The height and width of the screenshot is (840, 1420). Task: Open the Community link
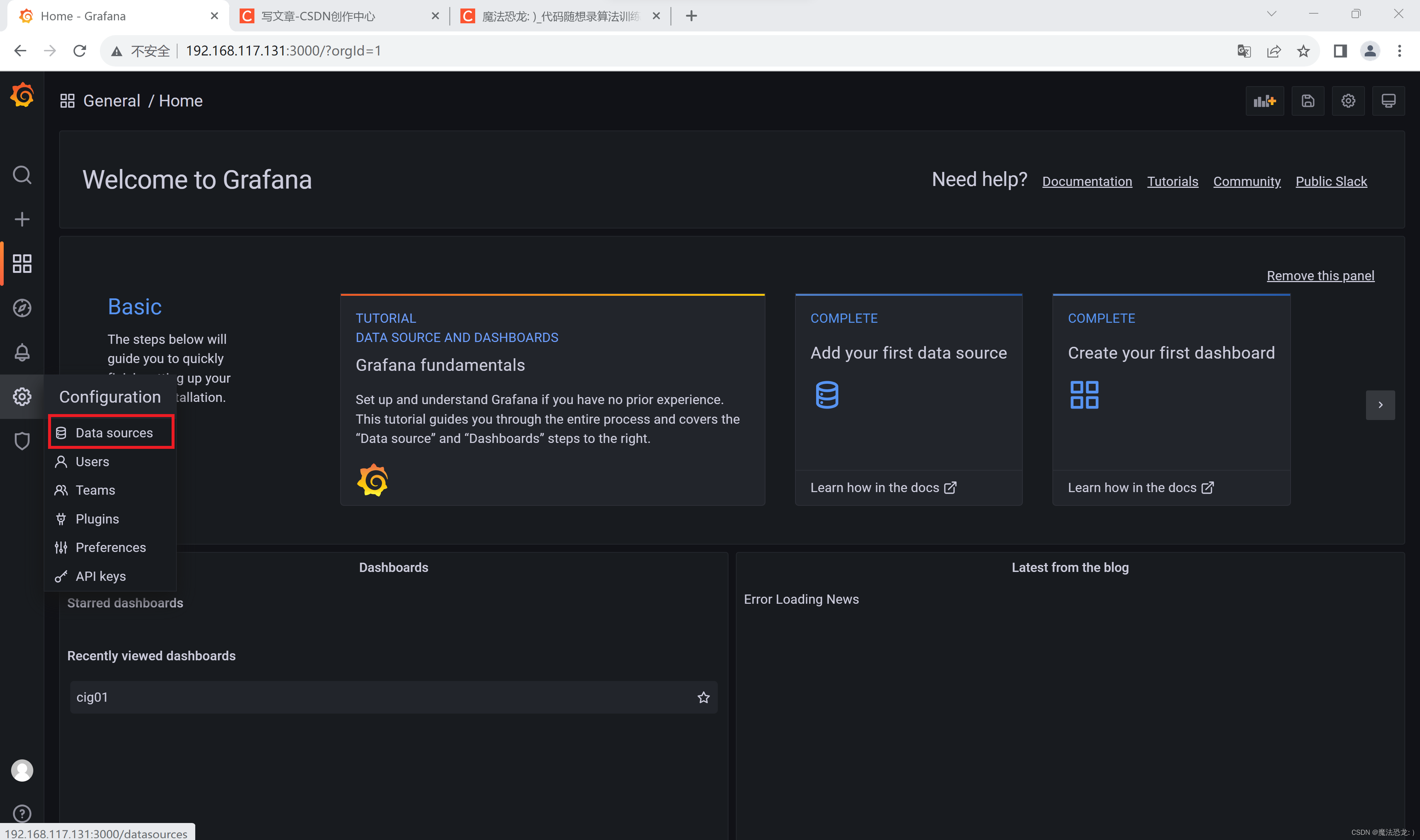tap(1247, 181)
